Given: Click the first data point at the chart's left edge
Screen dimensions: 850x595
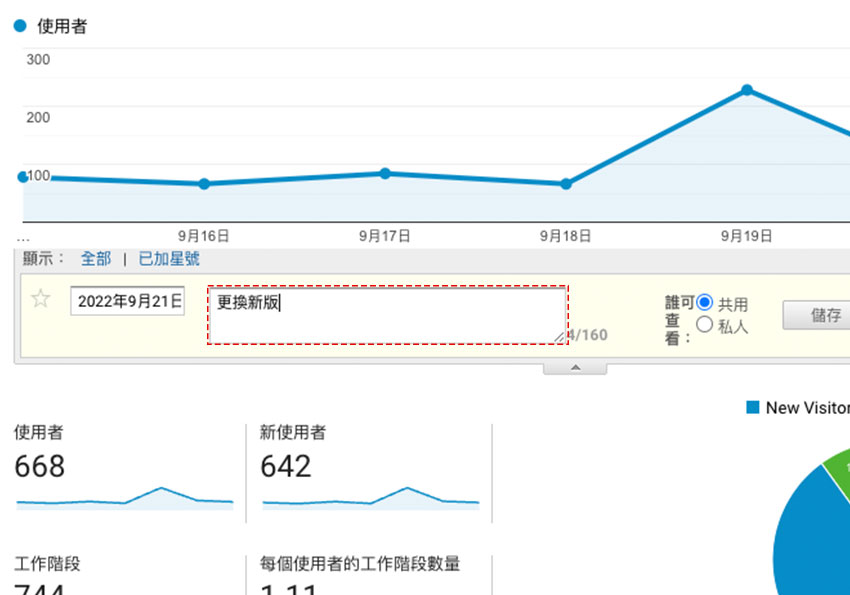Looking at the screenshot, I should tap(23, 177).
